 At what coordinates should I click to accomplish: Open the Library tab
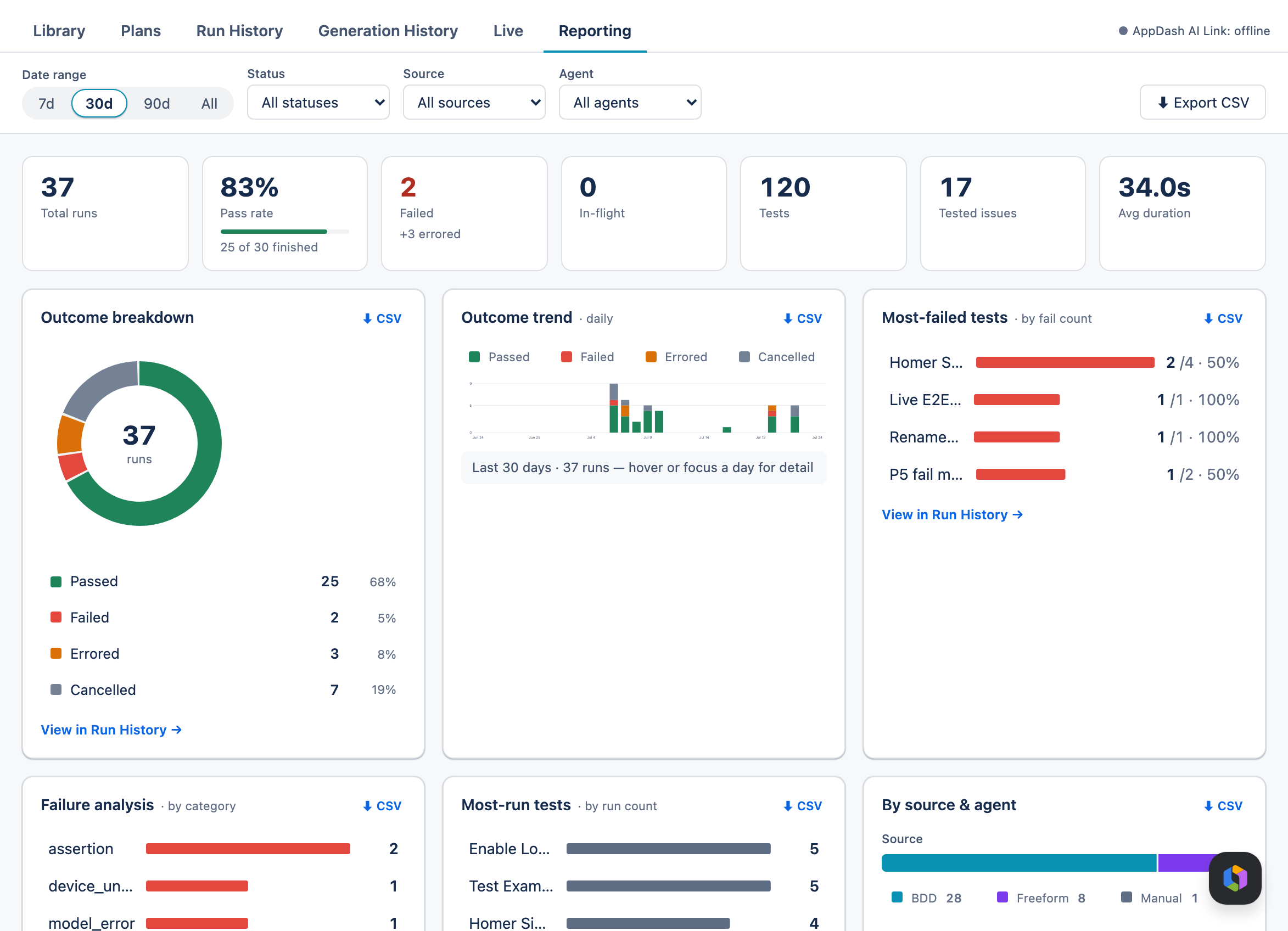click(x=59, y=31)
